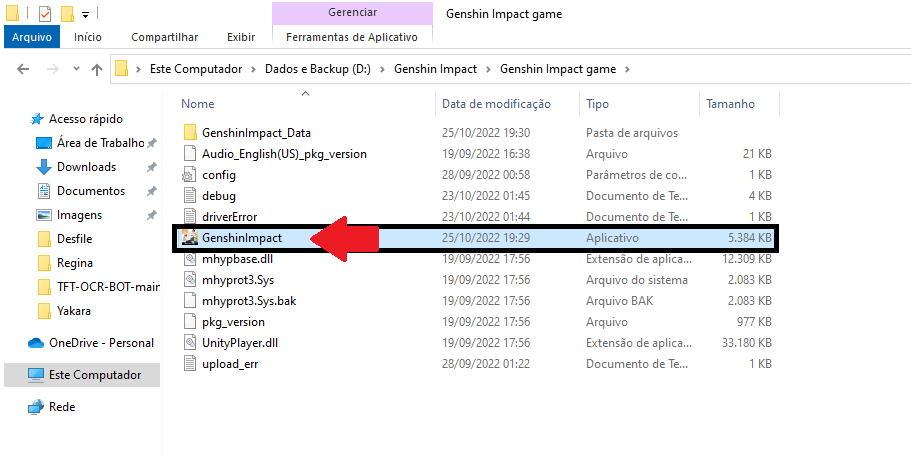
Task: Select the pkg_version file icon
Action: pyautogui.click(x=190, y=321)
